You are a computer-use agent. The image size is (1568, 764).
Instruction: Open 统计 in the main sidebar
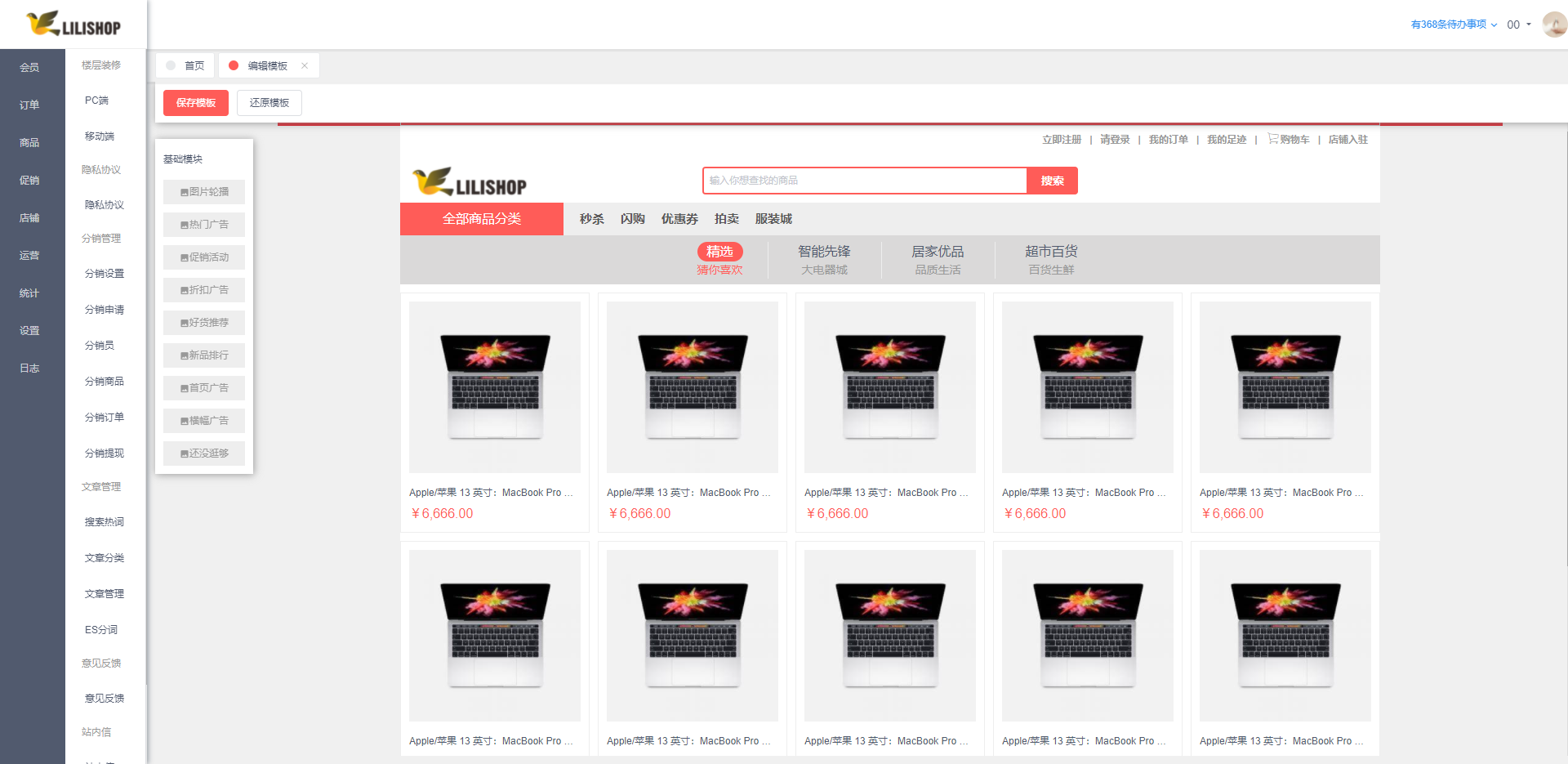(x=29, y=293)
